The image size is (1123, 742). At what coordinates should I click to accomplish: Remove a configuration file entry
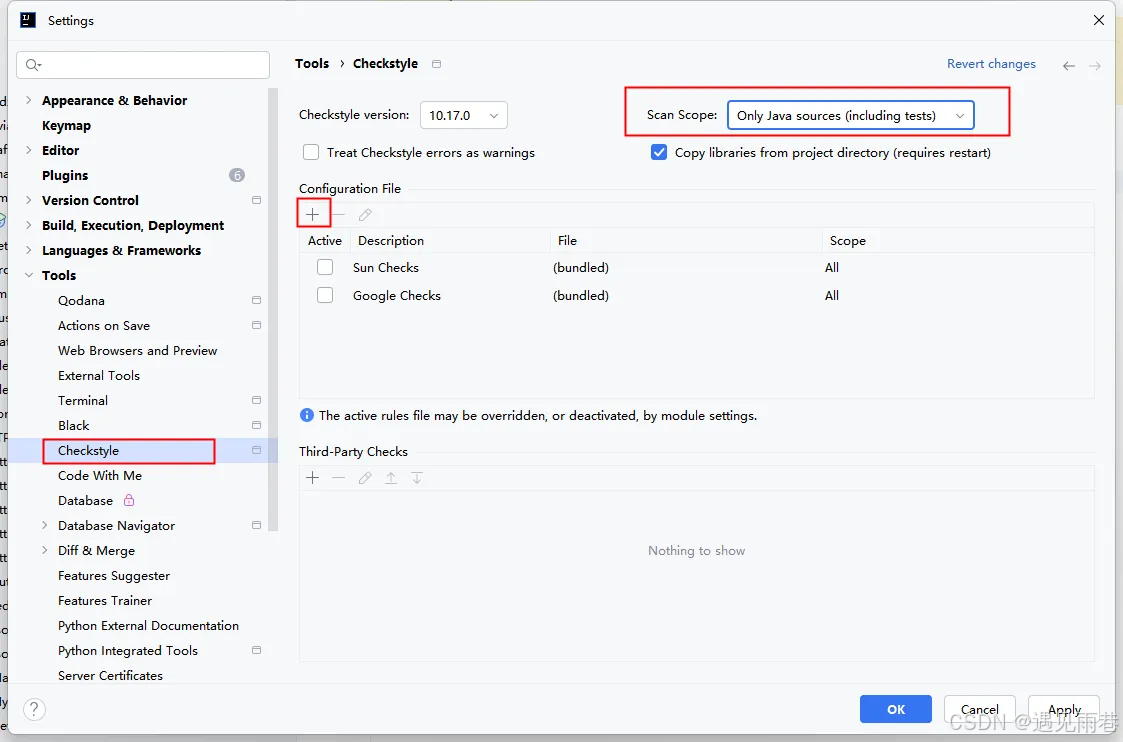[x=339, y=213]
